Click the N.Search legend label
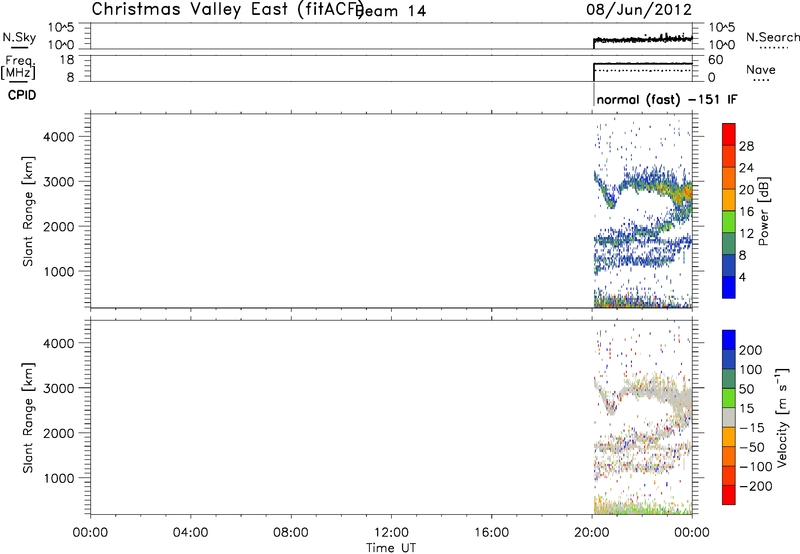Image resolution: width=800 pixels, height=554 pixels. click(x=772, y=37)
